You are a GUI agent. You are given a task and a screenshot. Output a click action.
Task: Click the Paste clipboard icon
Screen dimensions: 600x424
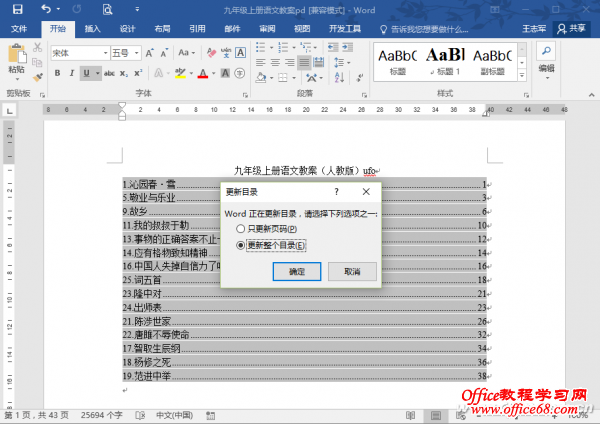(x=17, y=54)
